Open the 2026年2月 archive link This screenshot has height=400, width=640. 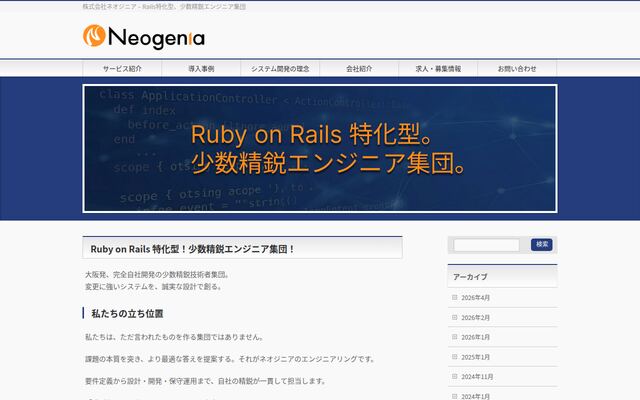(x=476, y=318)
